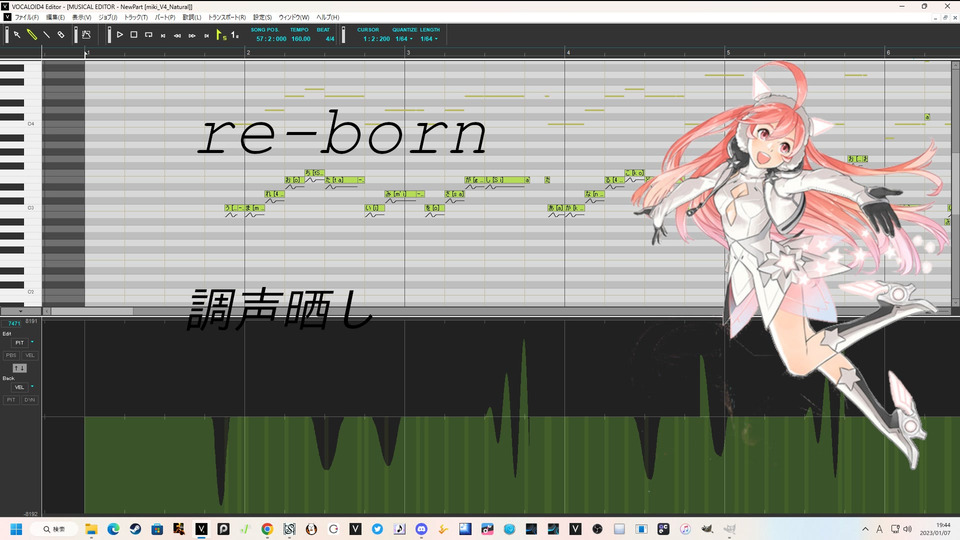Viewport: 960px width, 540px height.
Task: Open Microsoft Edge from the taskbar
Action: coord(113,529)
